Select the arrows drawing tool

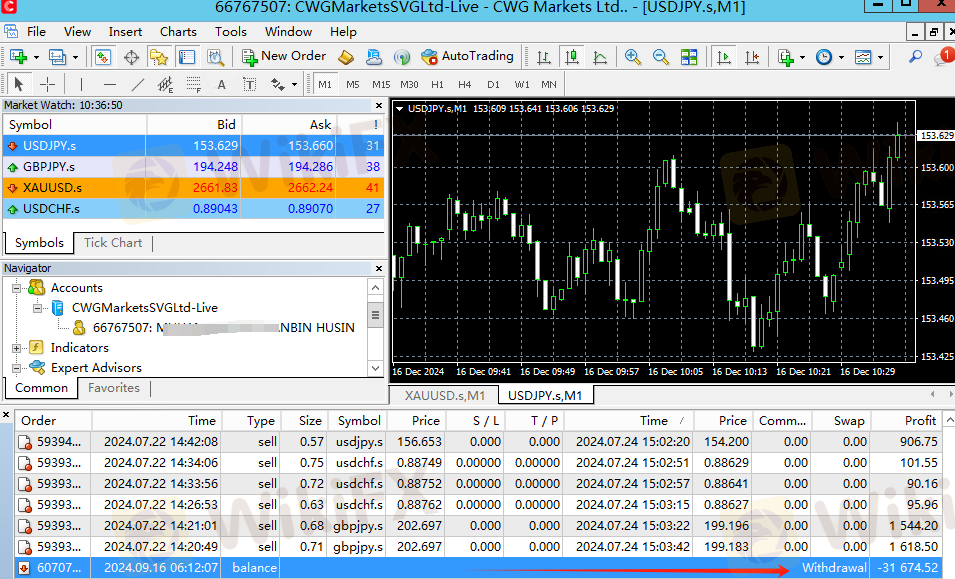point(278,84)
